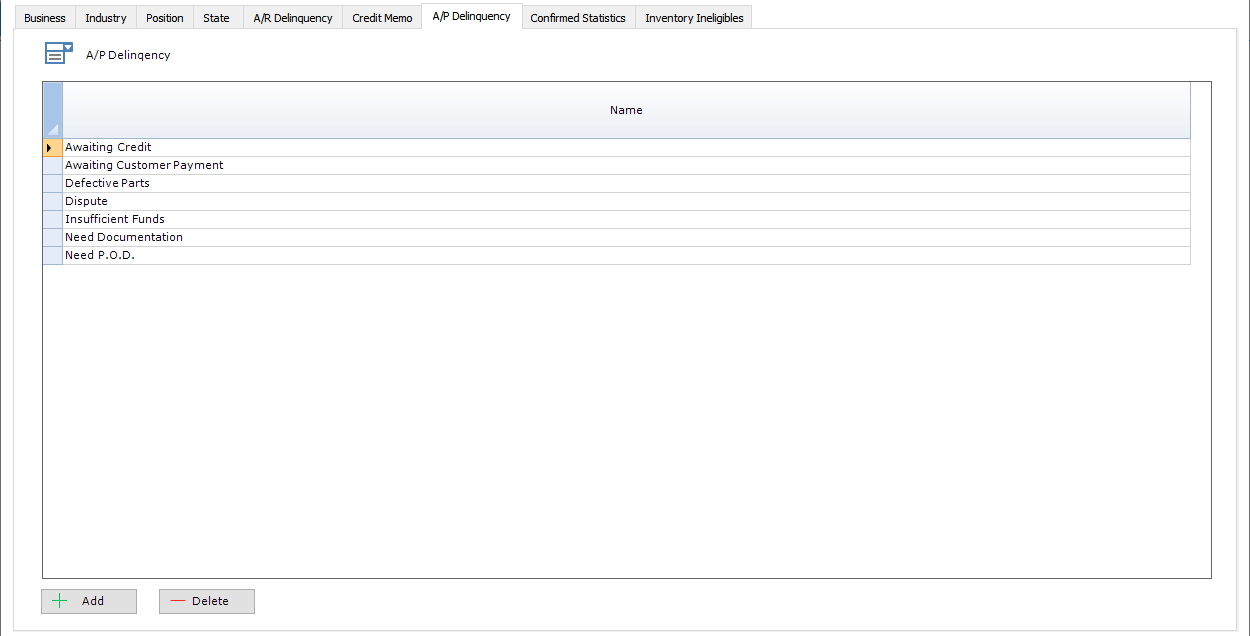This screenshot has height=636, width=1250.
Task: Switch to the A/R Delinquency tab
Action: coord(292,17)
